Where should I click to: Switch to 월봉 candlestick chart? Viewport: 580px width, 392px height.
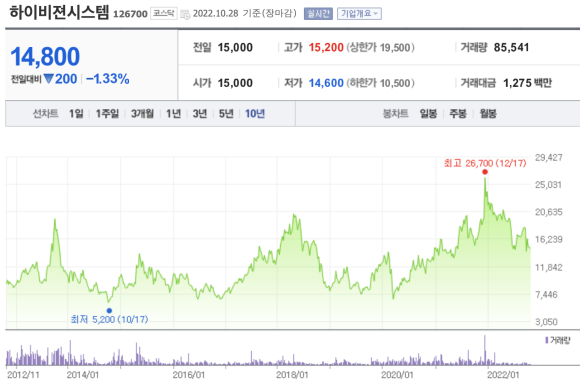[x=488, y=114]
